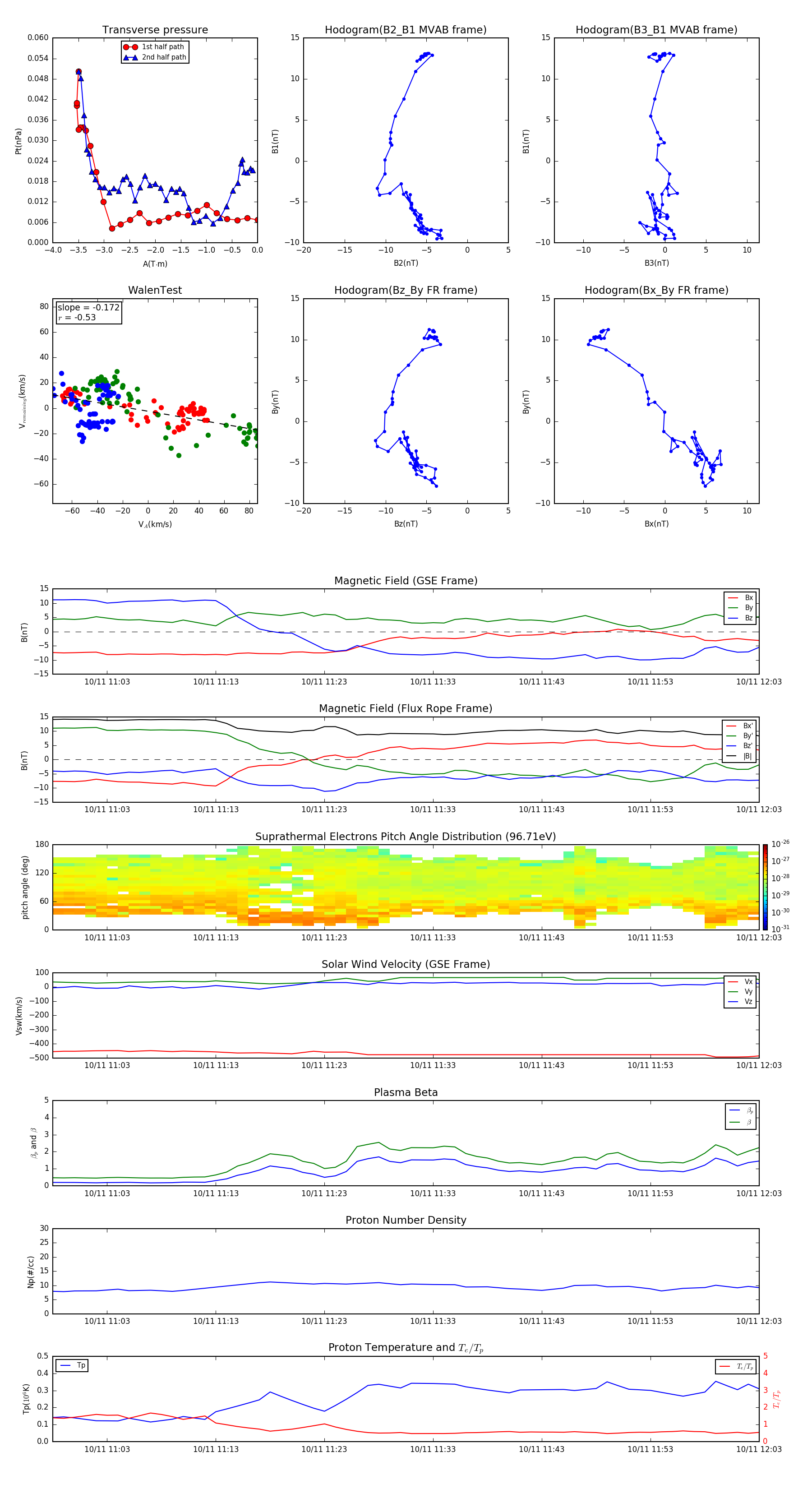
Task: Click the 'Magnetic Field (Flux Rope Frame)' title
Action: pos(406,709)
